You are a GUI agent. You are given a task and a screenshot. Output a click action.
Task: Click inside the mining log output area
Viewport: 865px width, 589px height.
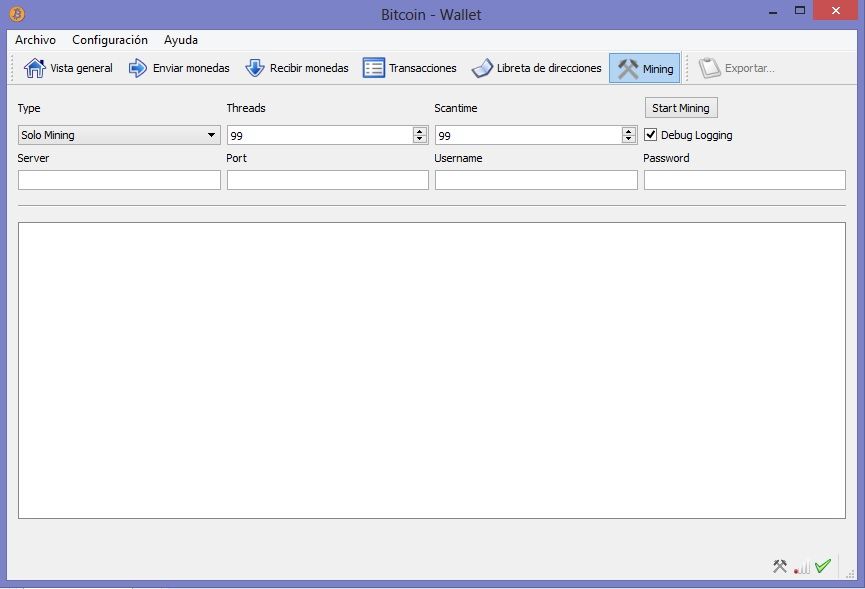(x=432, y=371)
